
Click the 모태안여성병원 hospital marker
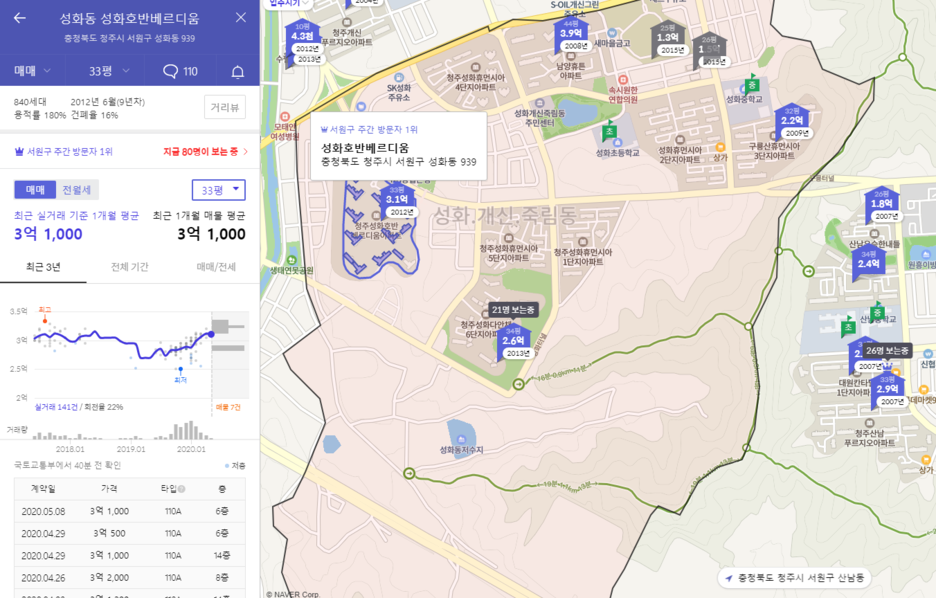coord(285,117)
